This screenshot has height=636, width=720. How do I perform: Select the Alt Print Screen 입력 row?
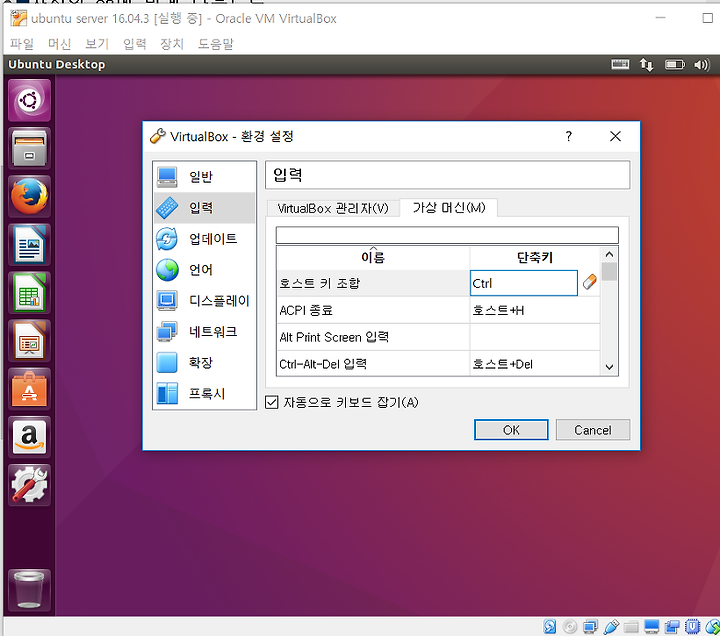tap(373, 337)
